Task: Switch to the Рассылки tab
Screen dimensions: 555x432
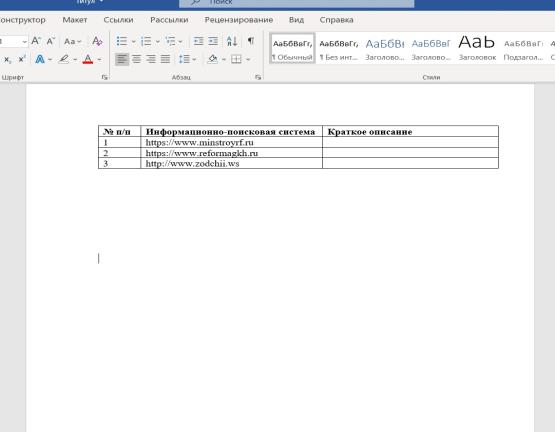Action: click(x=169, y=20)
